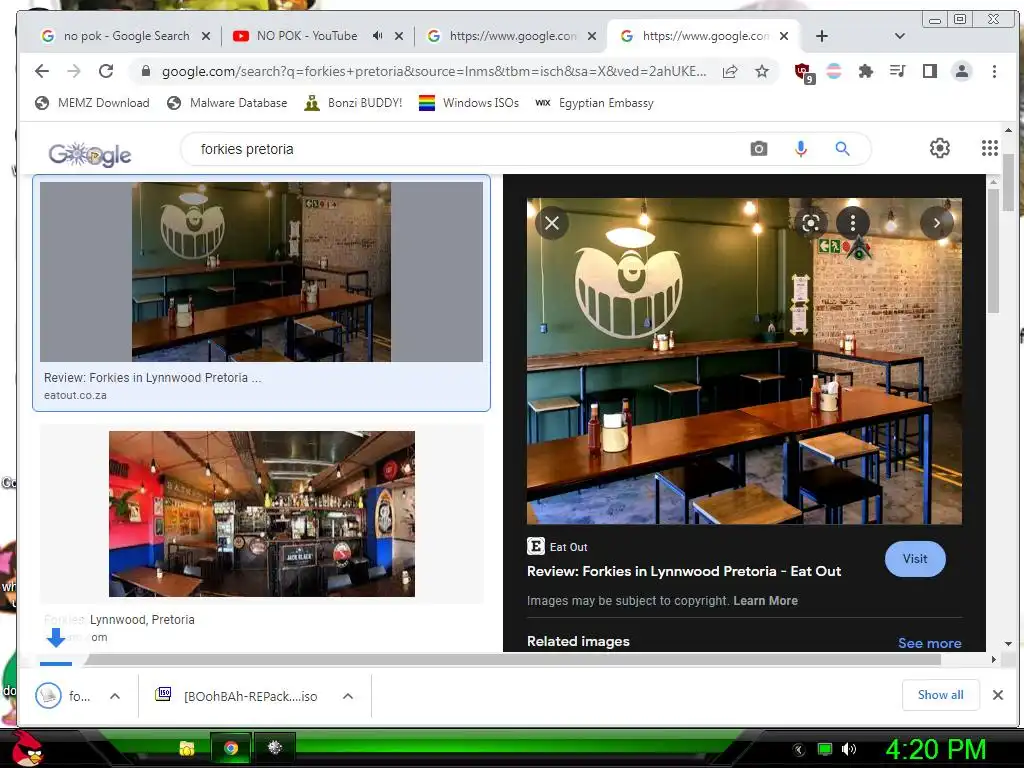Click the forward navigation arrow
Image resolution: width=1024 pixels, height=768 pixels.
pyautogui.click(x=74, y=71)
